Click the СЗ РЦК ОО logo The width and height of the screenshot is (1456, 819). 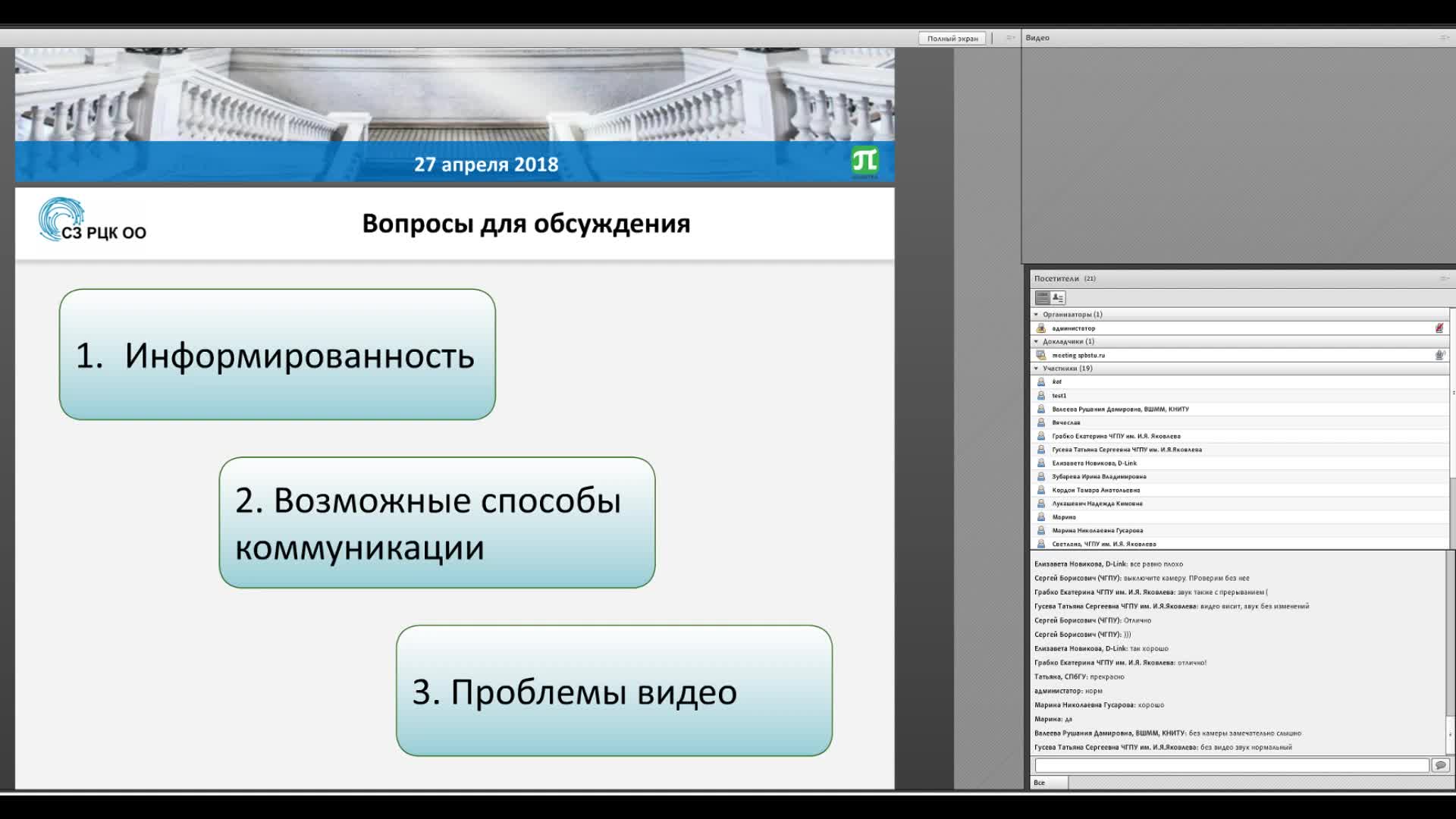92,220
